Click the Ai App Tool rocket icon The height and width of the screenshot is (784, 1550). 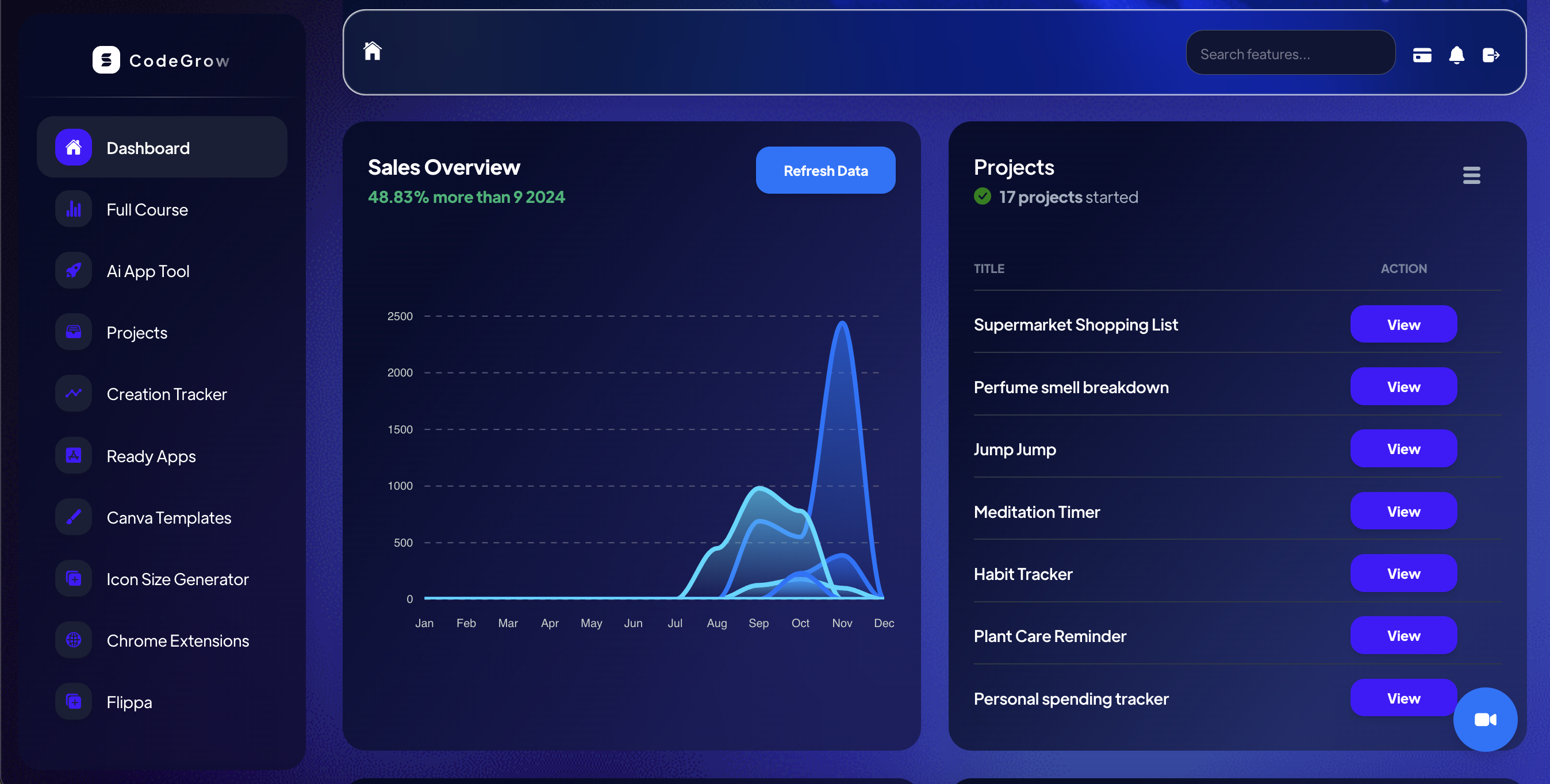point(74,271)
